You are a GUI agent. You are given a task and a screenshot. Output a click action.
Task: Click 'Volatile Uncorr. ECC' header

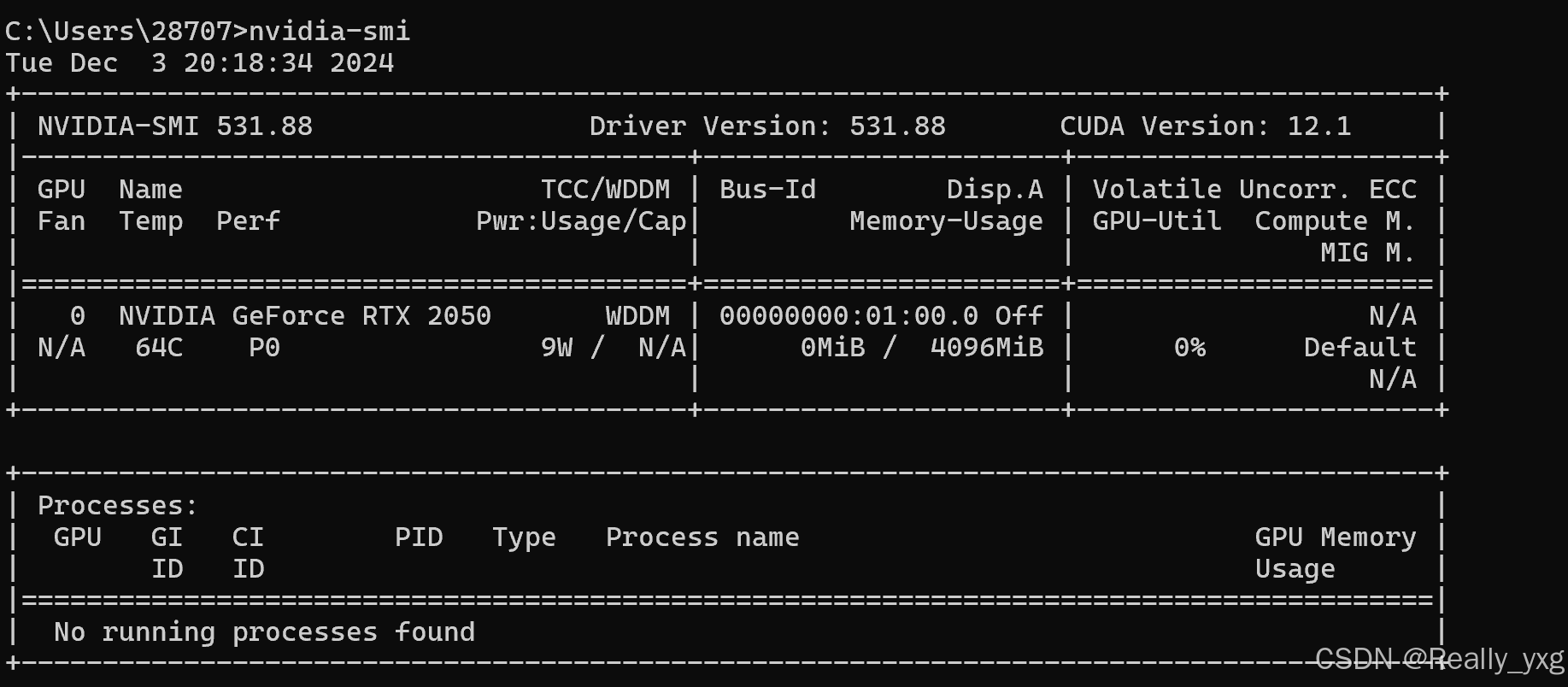(1254, 190)
